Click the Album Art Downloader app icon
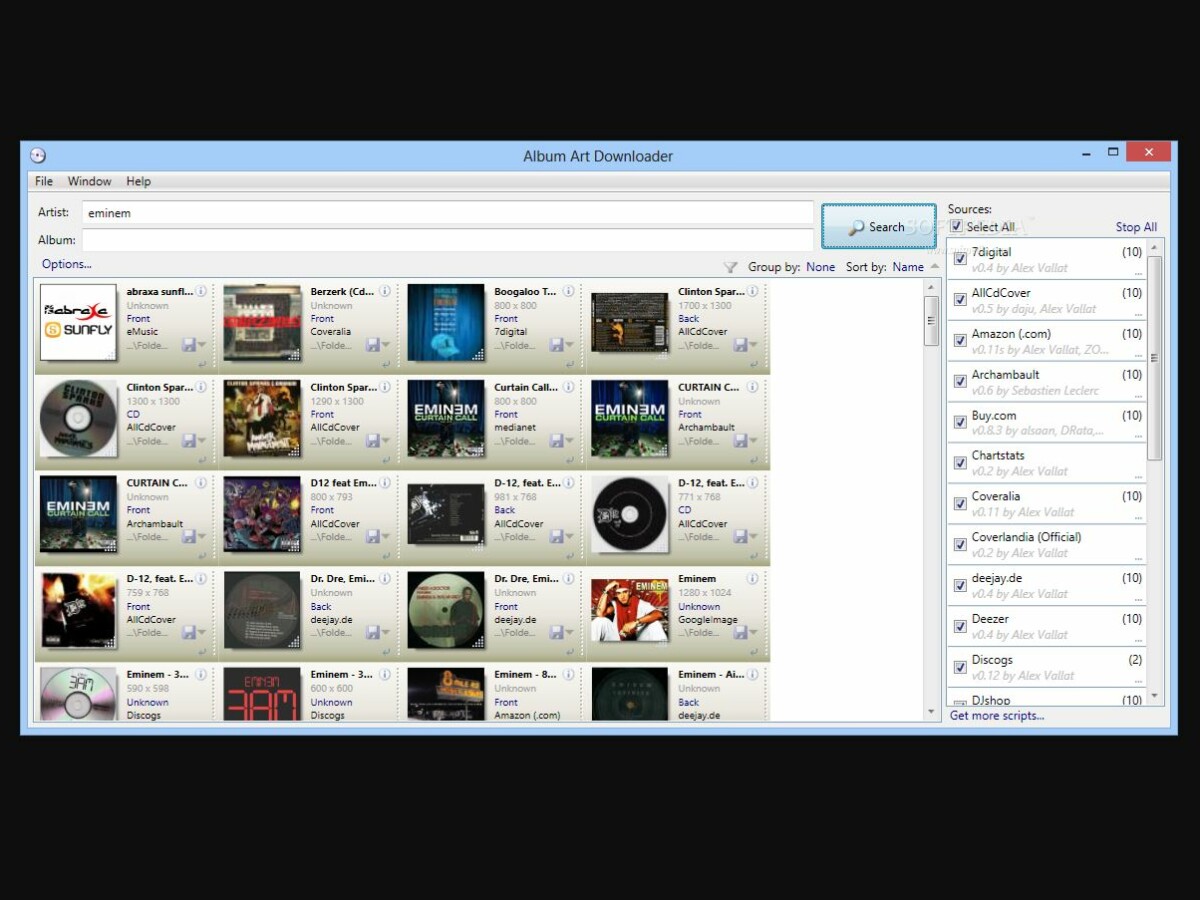The image size is (1200, 900). [38, 155]
